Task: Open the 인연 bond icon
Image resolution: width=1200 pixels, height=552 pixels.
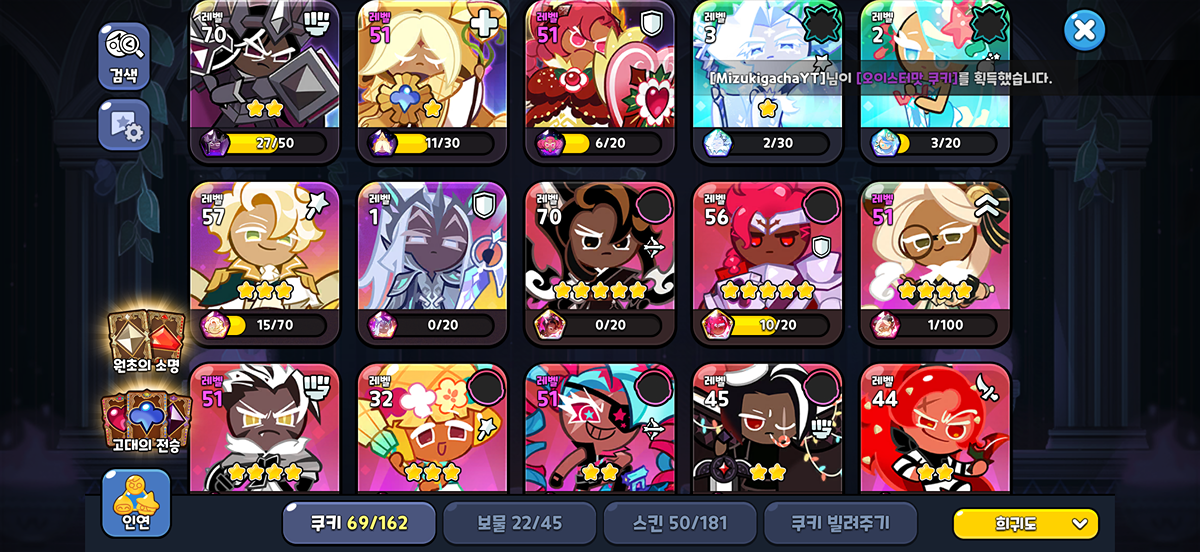Action: [136, 503]
